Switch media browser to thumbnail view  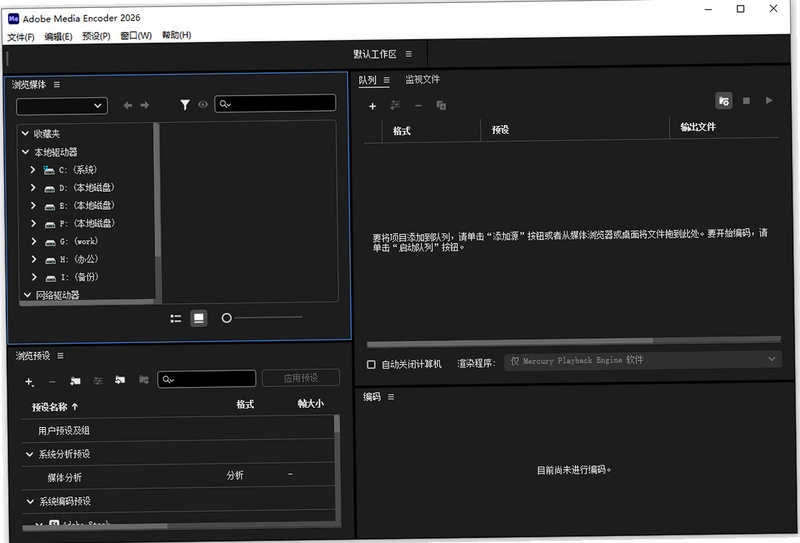(x=198, y=318)
